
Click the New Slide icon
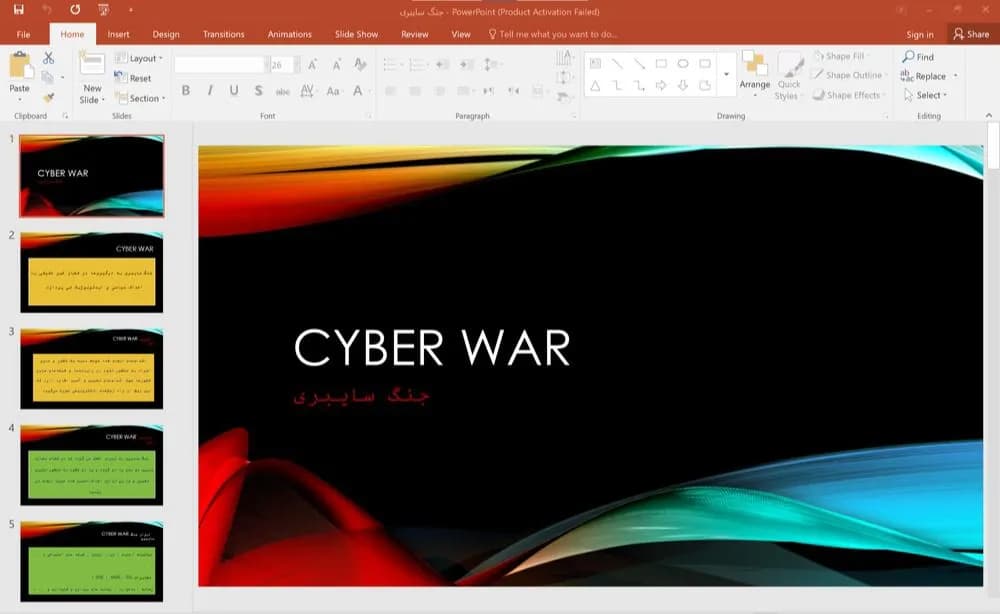pos(92,64)
